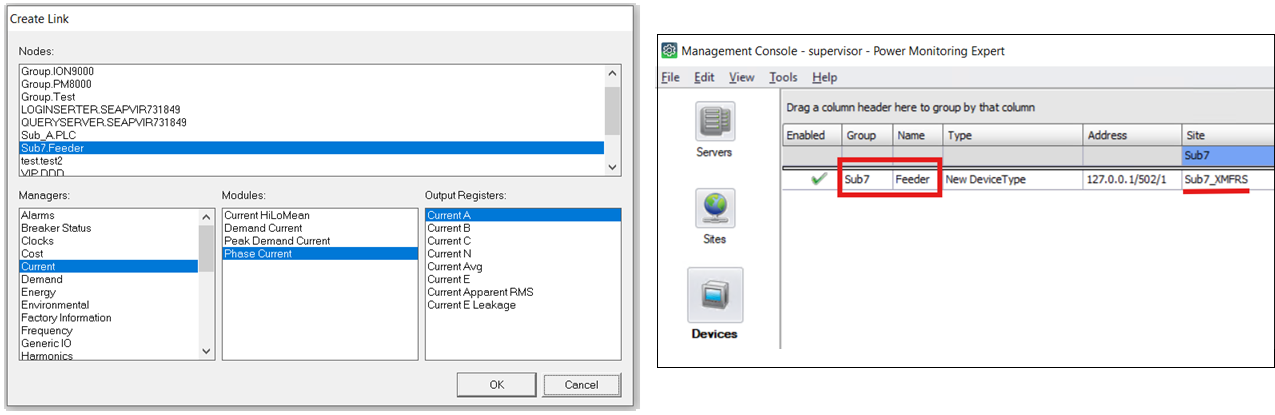The width and height of the screenshot is (1275, 415).
Task: Select Group.PM8000 node
Action: [311, 84]
